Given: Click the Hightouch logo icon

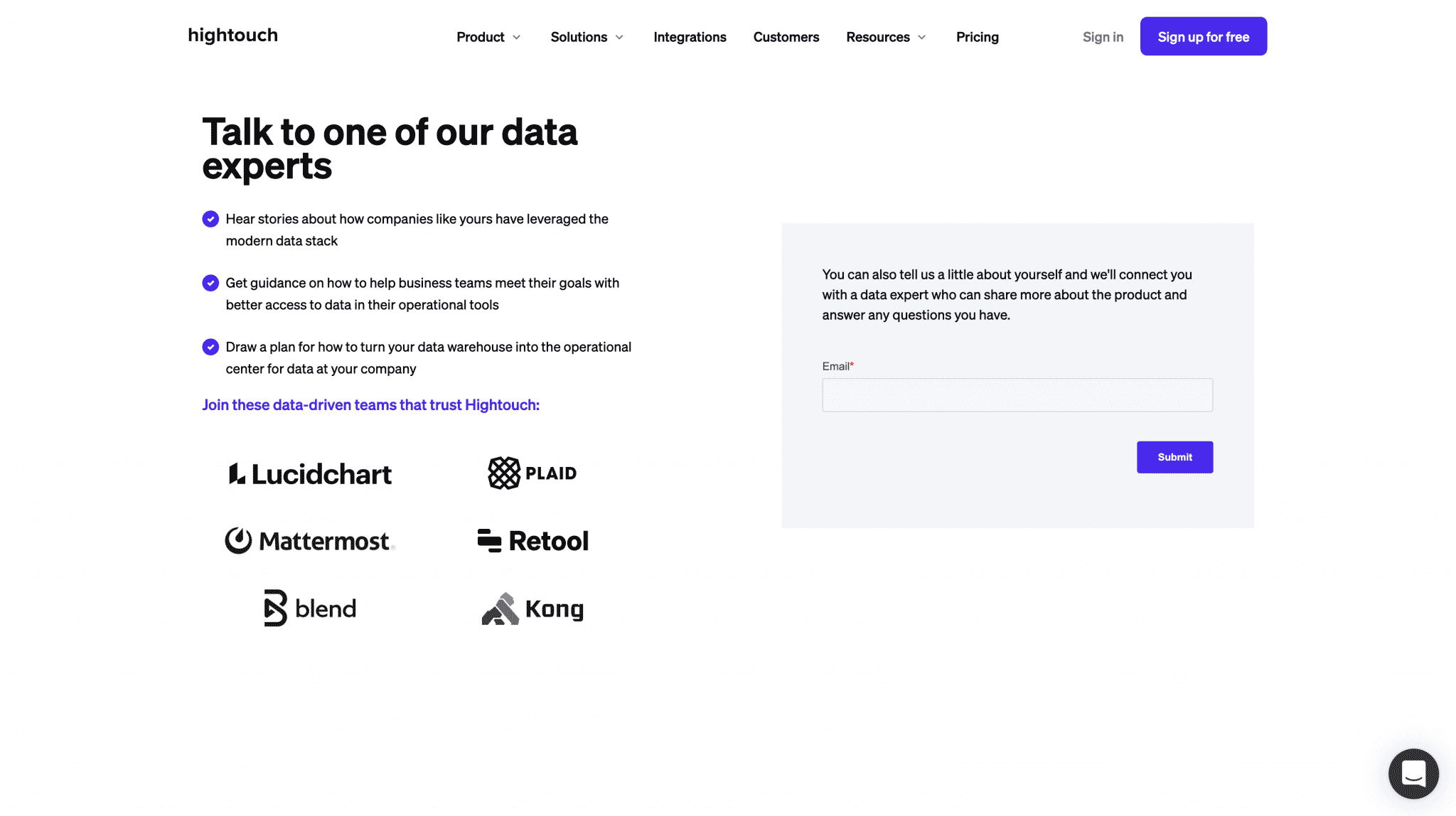Looking at the screenshot, I should (x=232, y=36).
